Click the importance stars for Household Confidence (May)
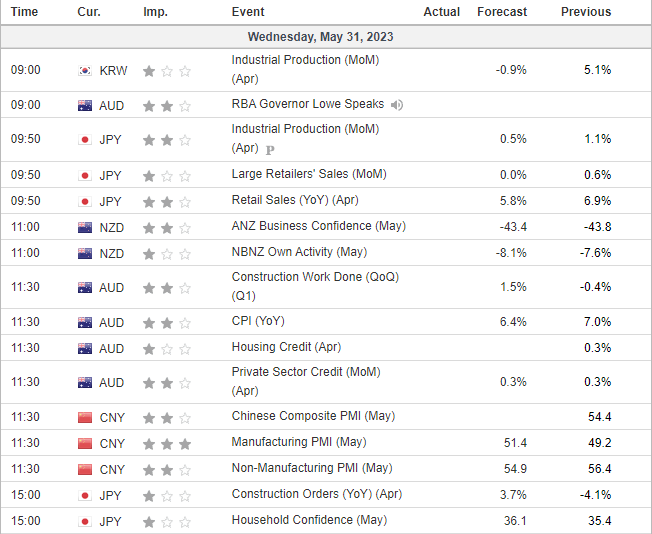This screenshot has height=534, width=652. point(167,522)
